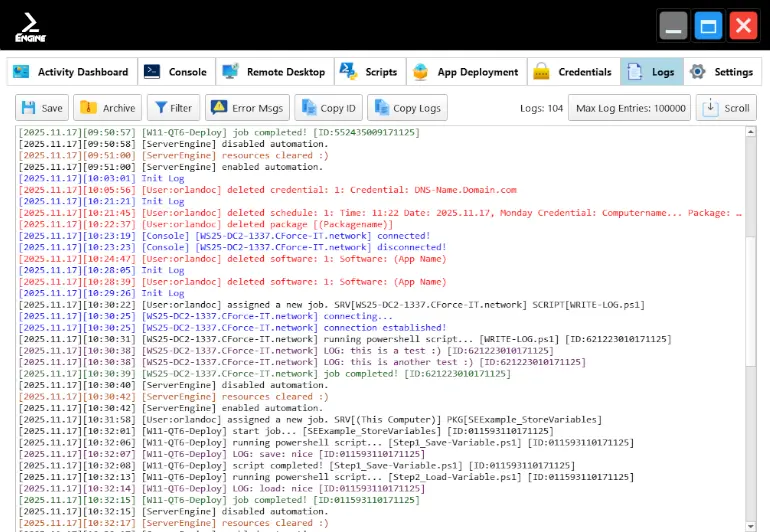The height and width of the screenshot is (532, 770).
Task: Click the Max Log Entries button
Action: [x=630, y=108]
